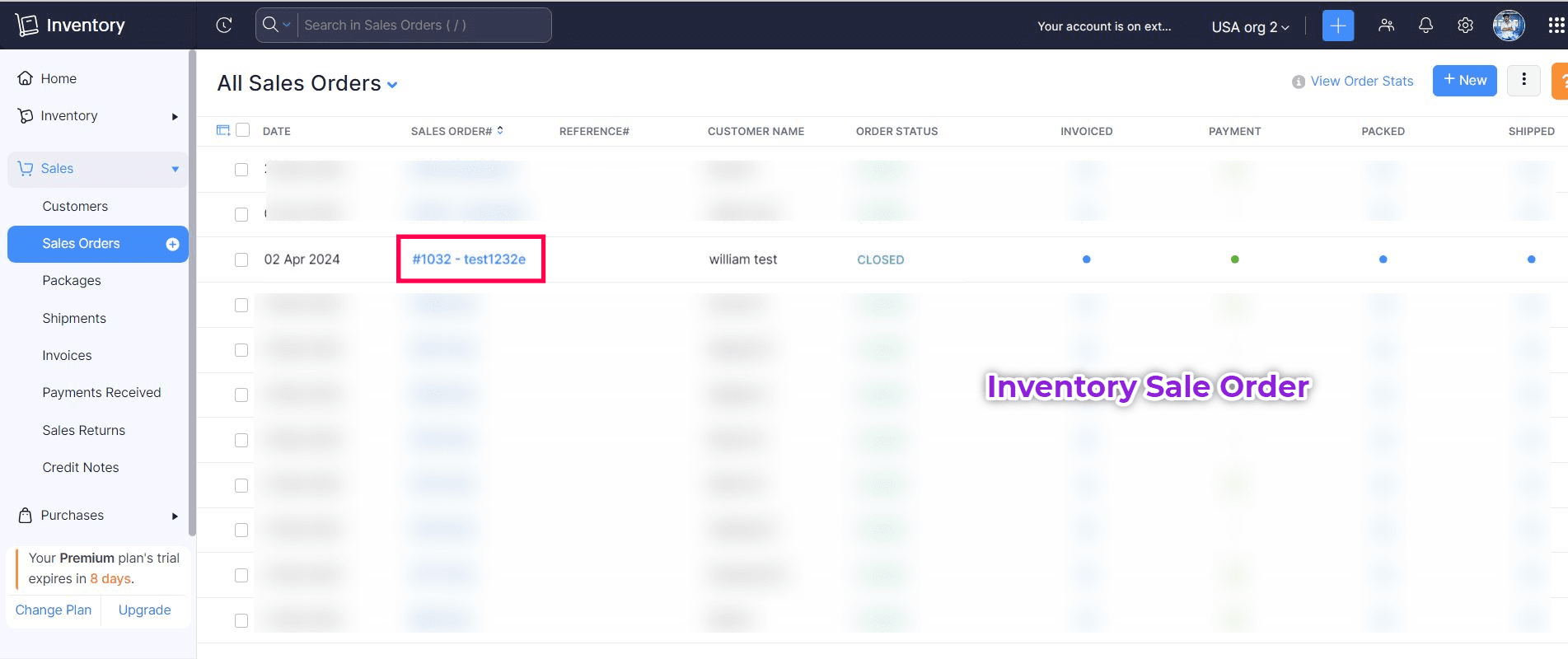Open the apps grid launcher
The height and width of the screenshot is (659, 1568).
coord(1556,26)
